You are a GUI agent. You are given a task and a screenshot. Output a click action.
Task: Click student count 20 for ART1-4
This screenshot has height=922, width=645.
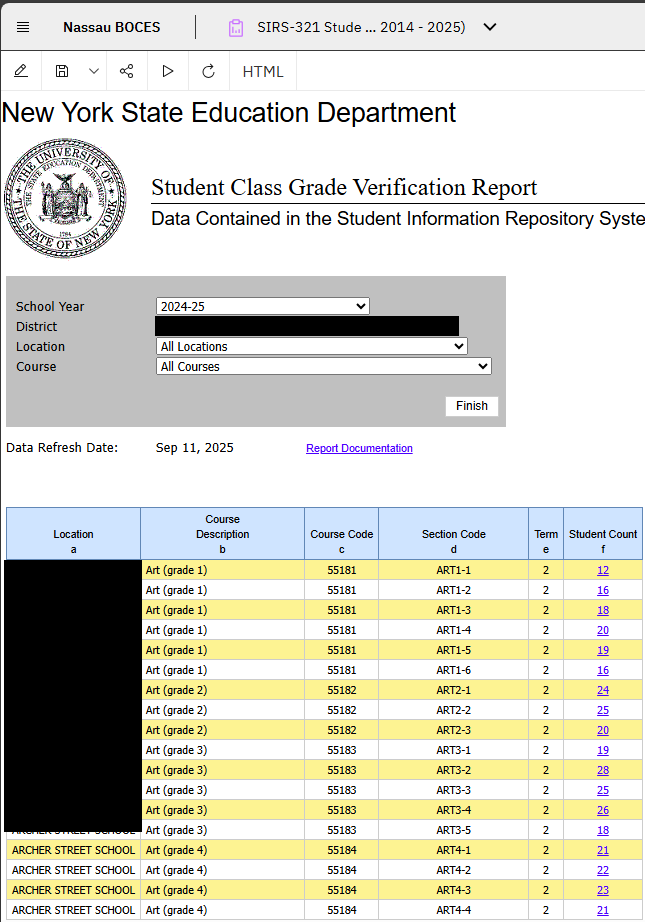tap(603, 630)
